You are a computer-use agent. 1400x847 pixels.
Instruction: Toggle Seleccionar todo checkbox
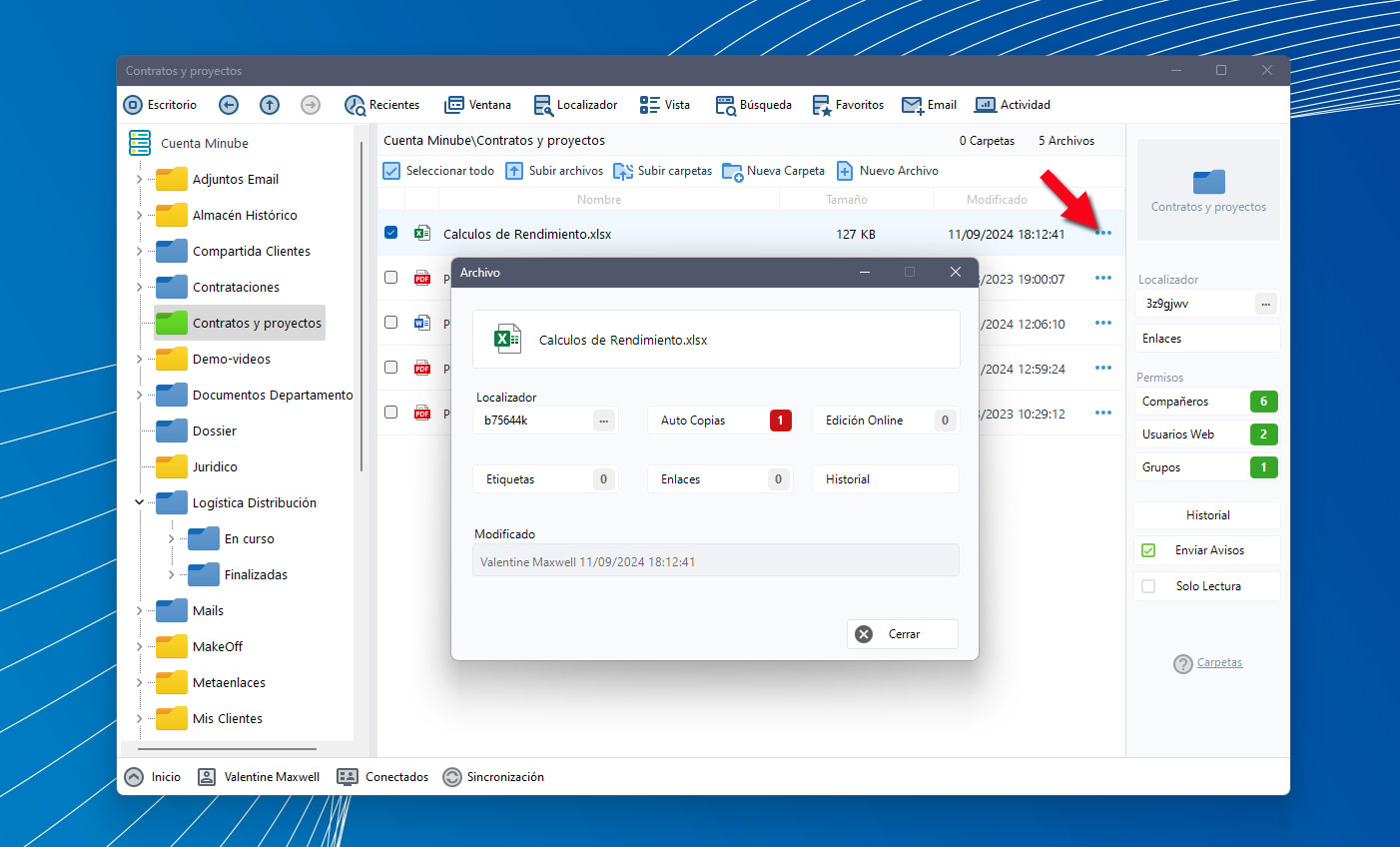coord(391,171)
